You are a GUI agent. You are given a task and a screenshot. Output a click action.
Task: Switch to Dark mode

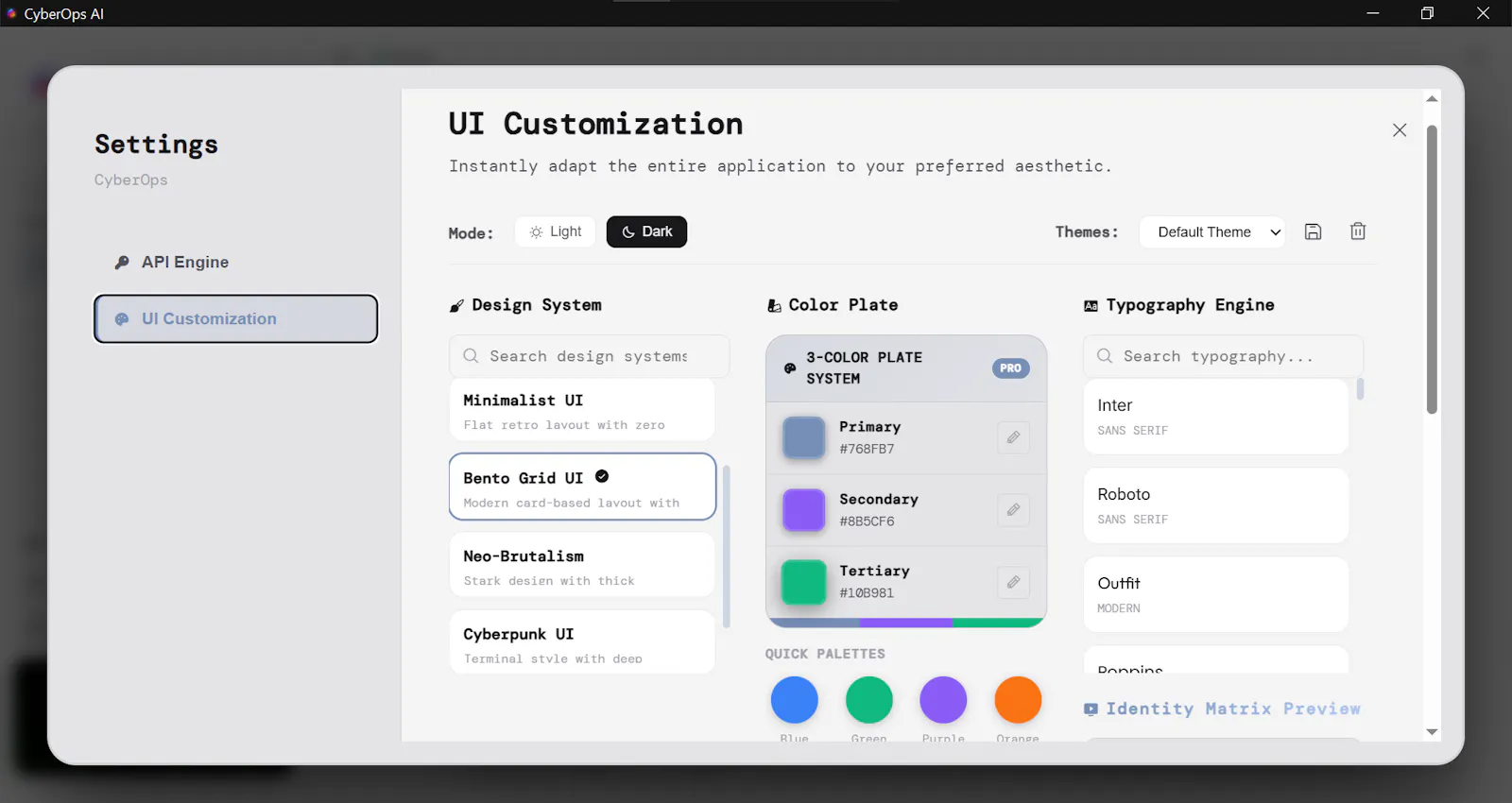coord(646,231)
